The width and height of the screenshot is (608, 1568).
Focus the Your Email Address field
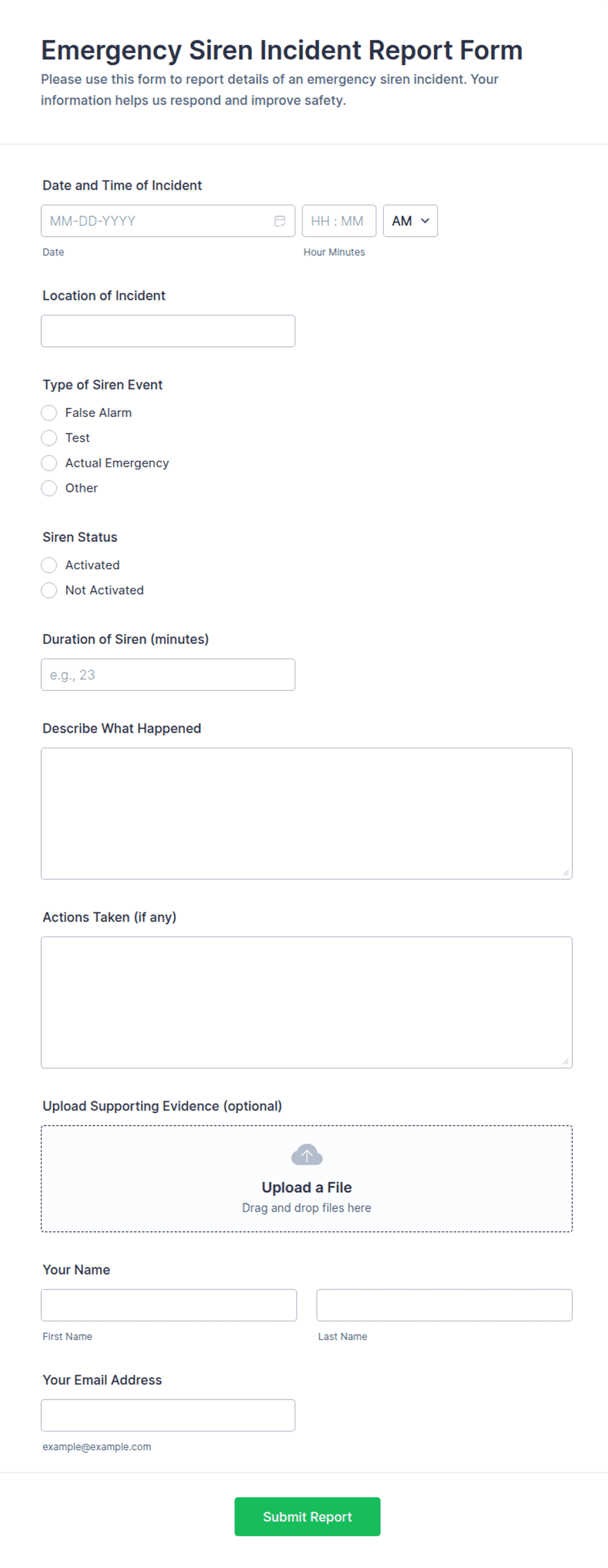pyautogui.click(x=168, y=1415)
